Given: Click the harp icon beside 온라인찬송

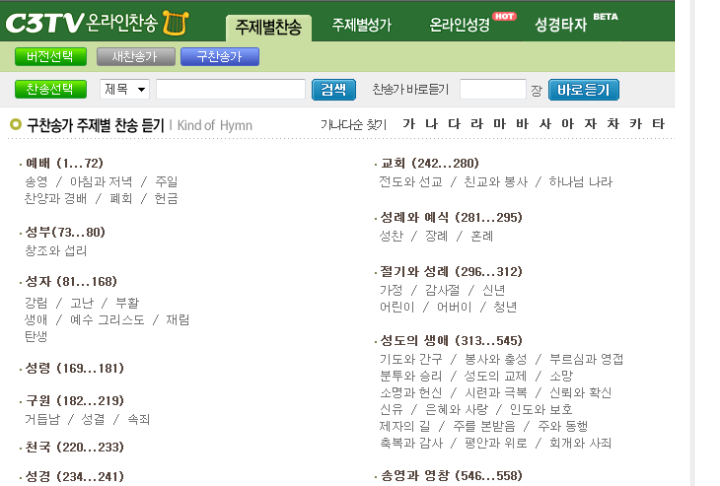Looking at the screenshot, I should pos(175,23).
